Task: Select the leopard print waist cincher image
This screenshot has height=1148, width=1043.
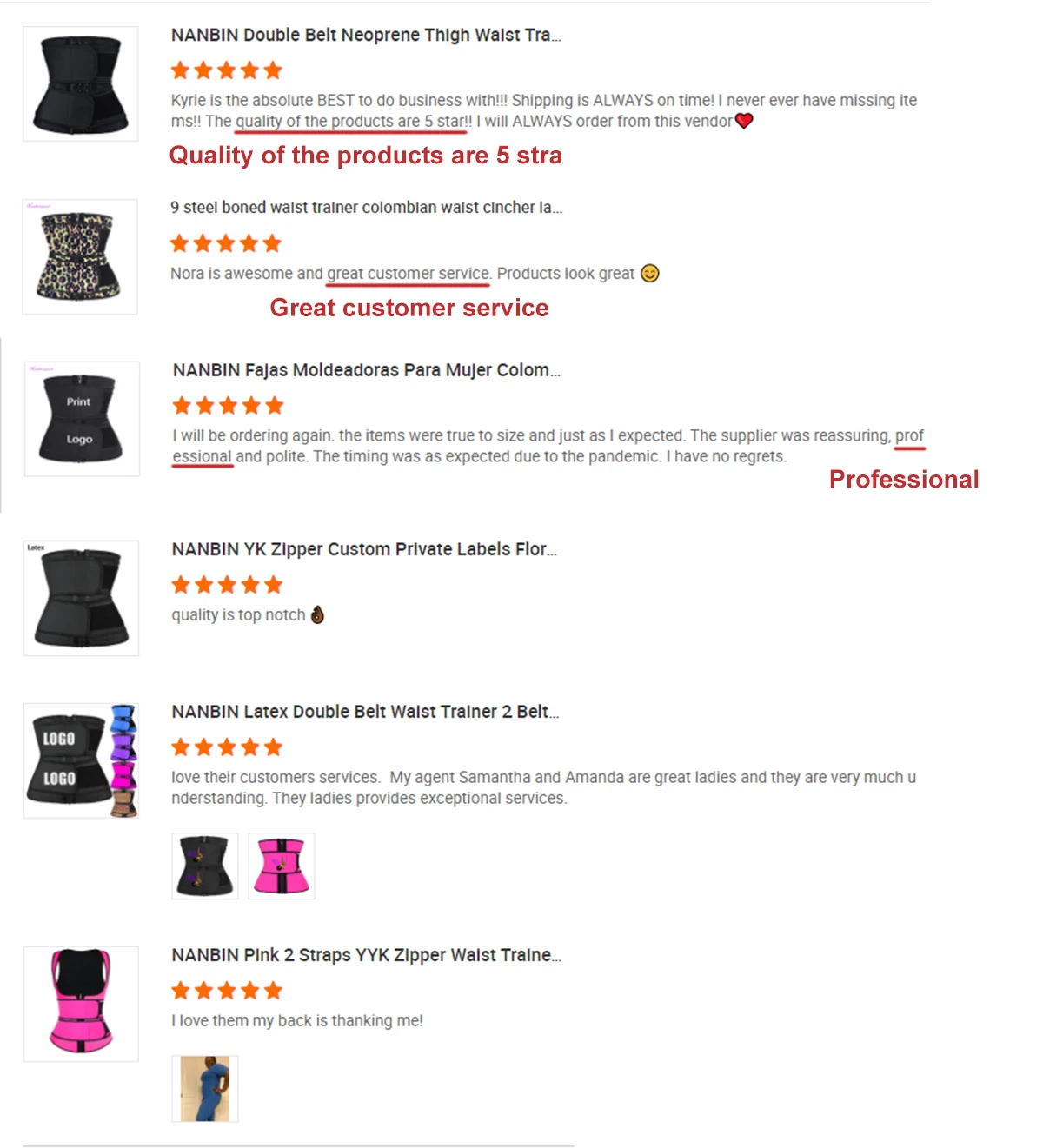Action: (x=80, y=256)
